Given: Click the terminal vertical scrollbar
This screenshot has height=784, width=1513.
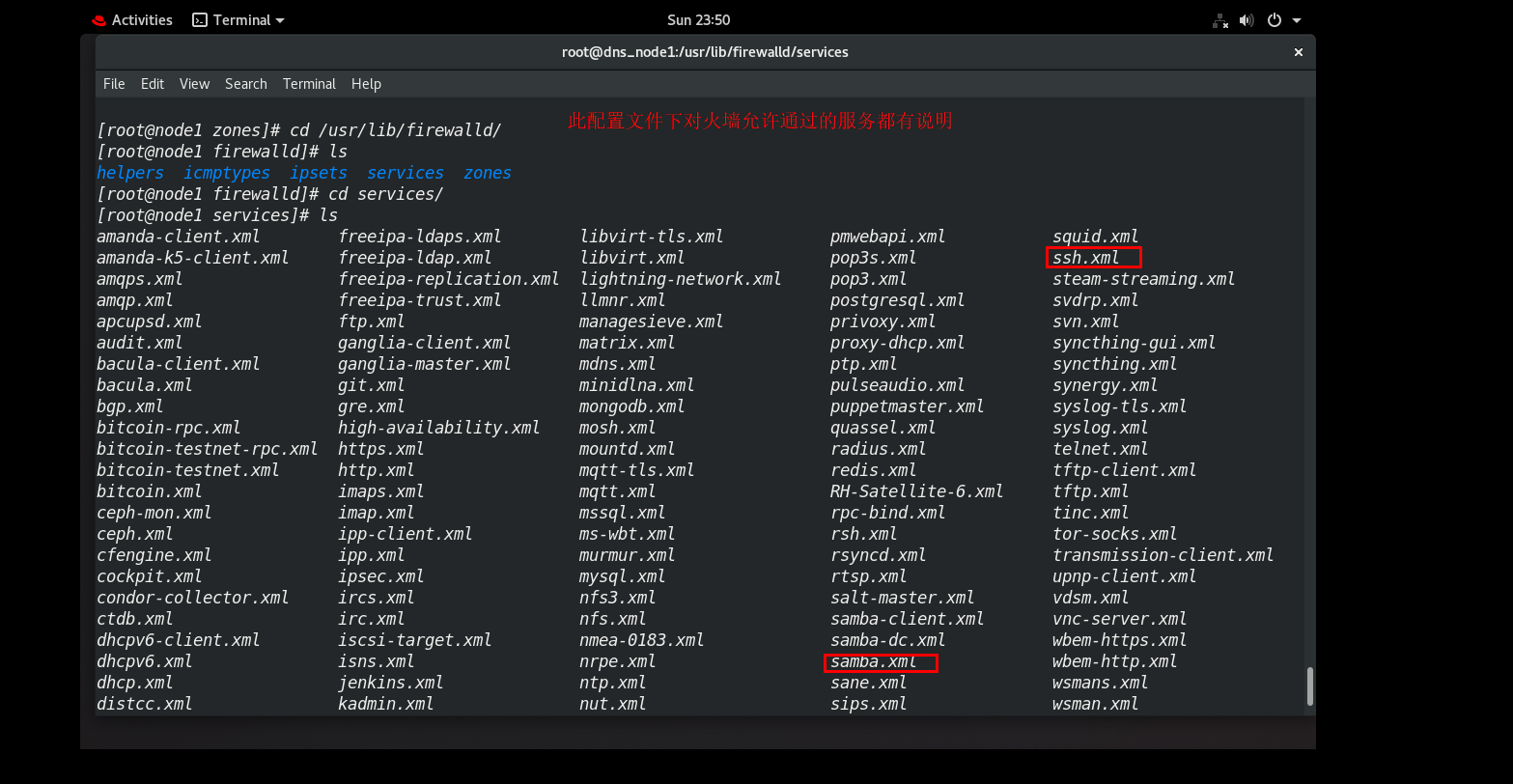Looking at the screenshot, I should point(1310,686).
